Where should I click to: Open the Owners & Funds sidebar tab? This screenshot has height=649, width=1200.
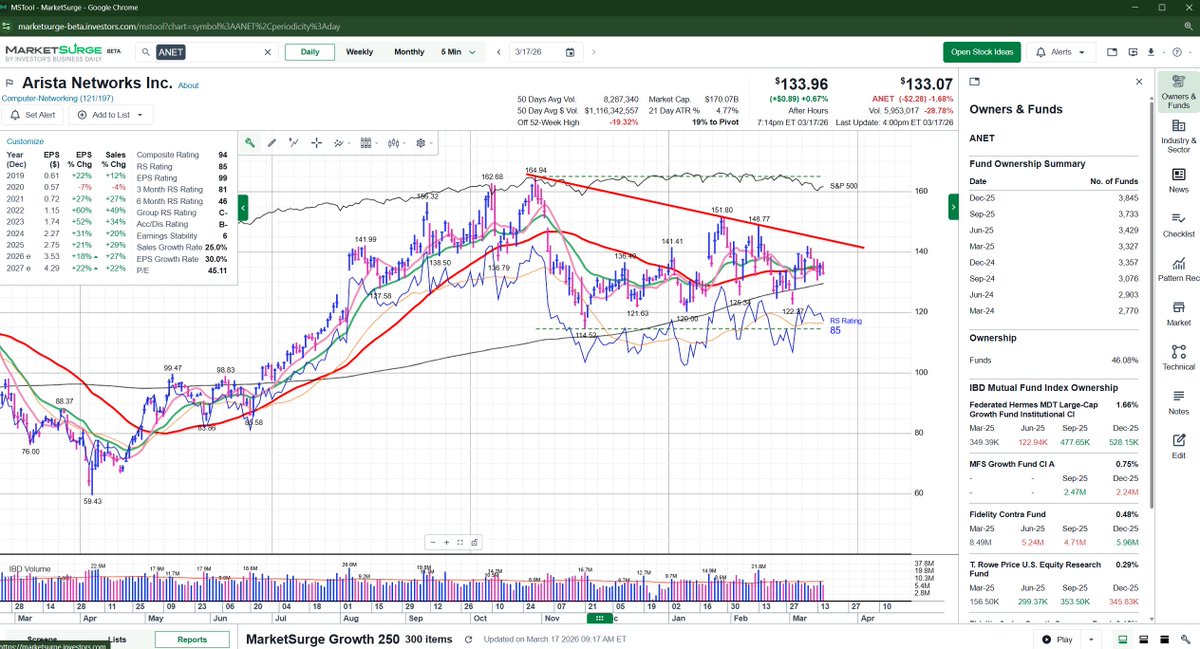(x=1178, y=91)
